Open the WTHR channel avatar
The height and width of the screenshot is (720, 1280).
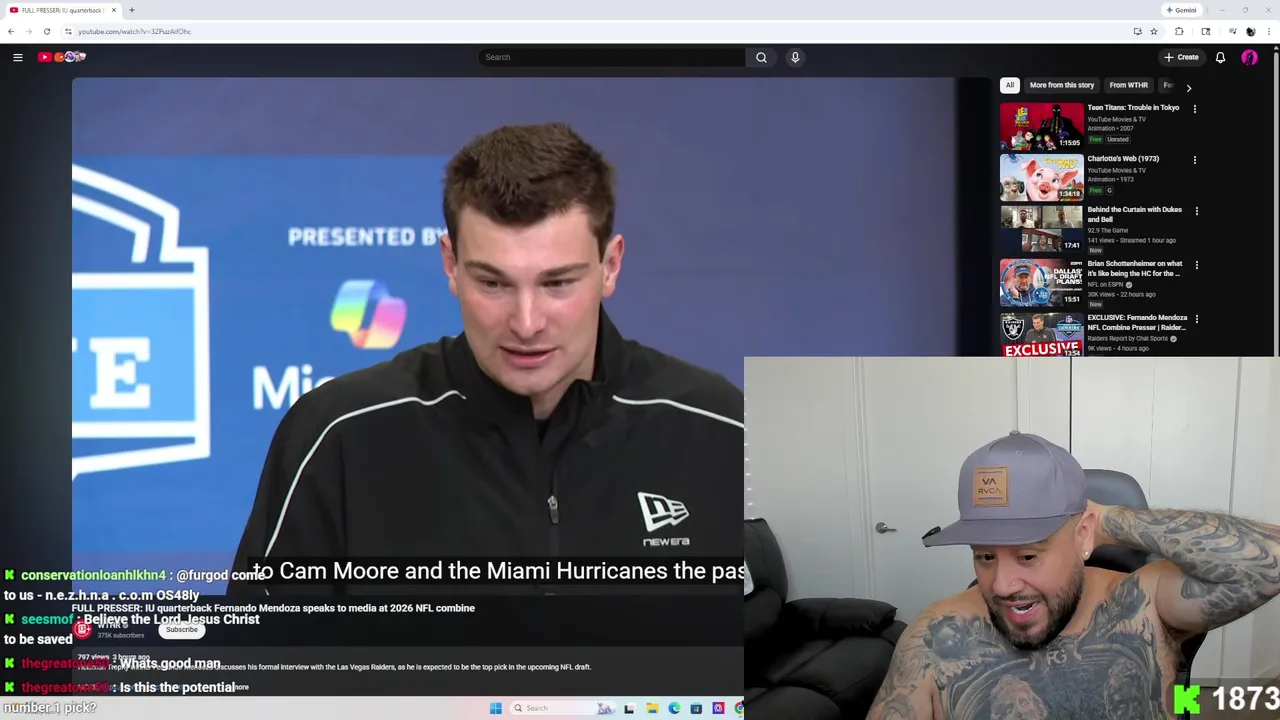83,629
